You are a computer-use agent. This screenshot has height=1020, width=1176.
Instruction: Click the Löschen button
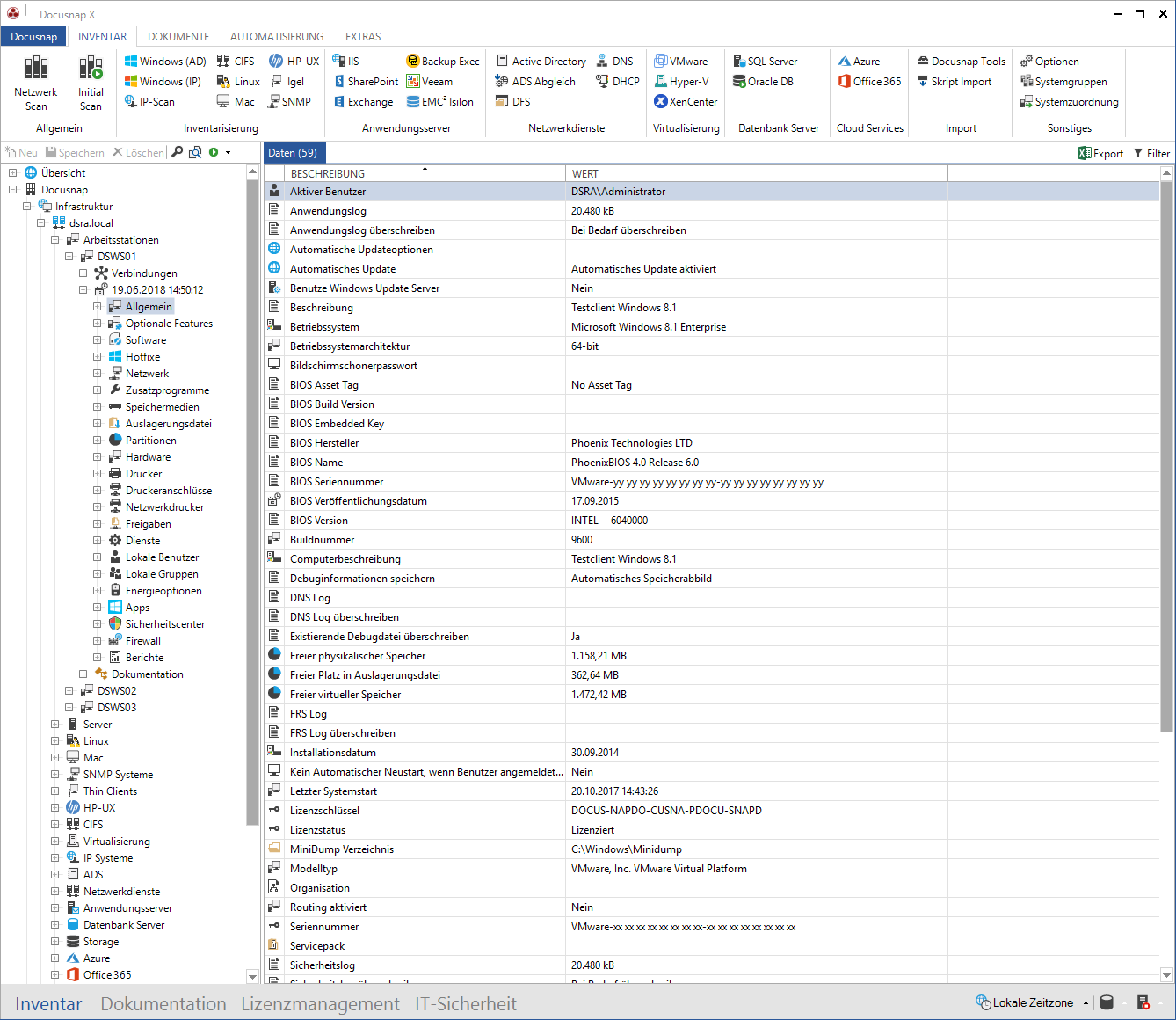click(x=138, y=152)
